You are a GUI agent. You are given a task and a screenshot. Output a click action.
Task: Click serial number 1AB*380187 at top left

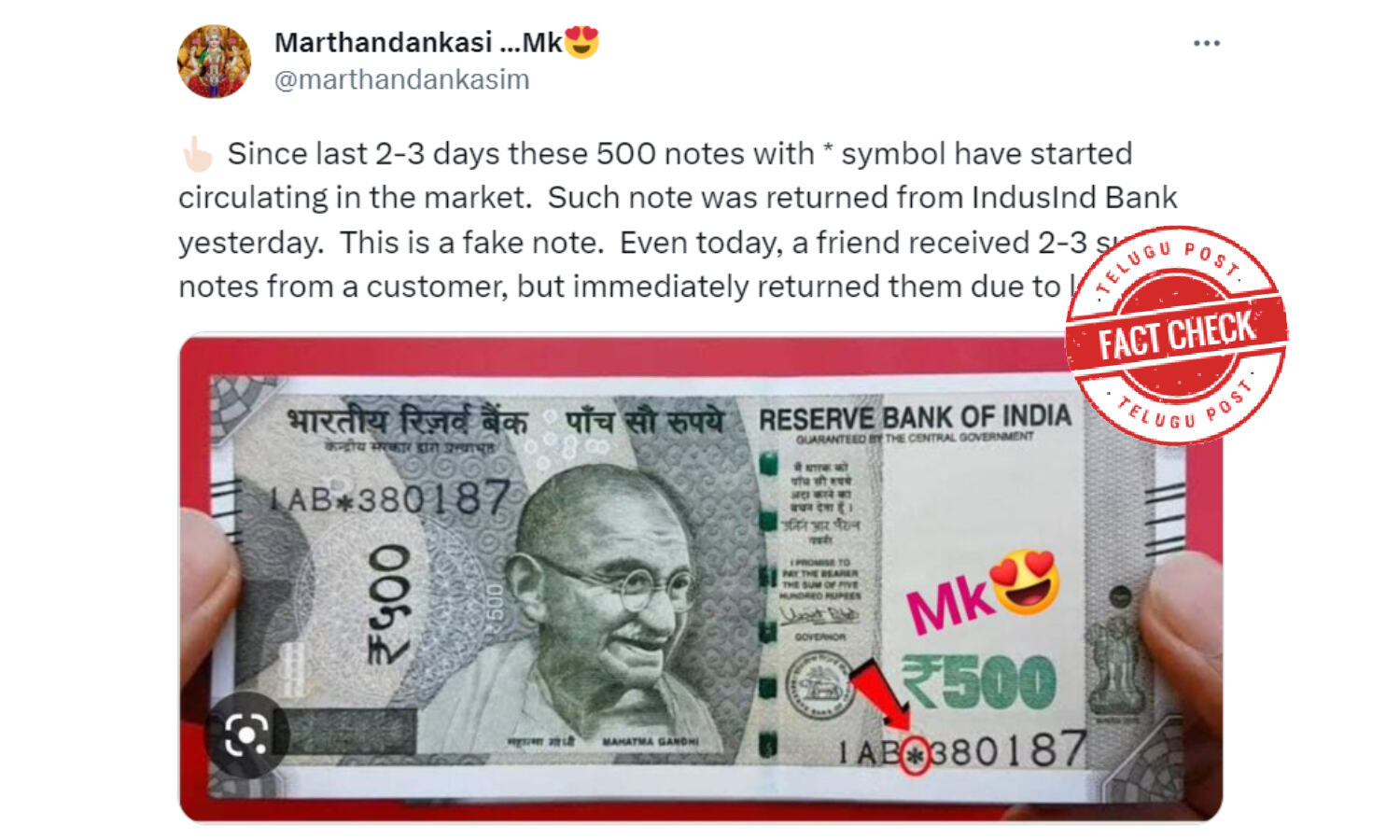tap(389, 500)
